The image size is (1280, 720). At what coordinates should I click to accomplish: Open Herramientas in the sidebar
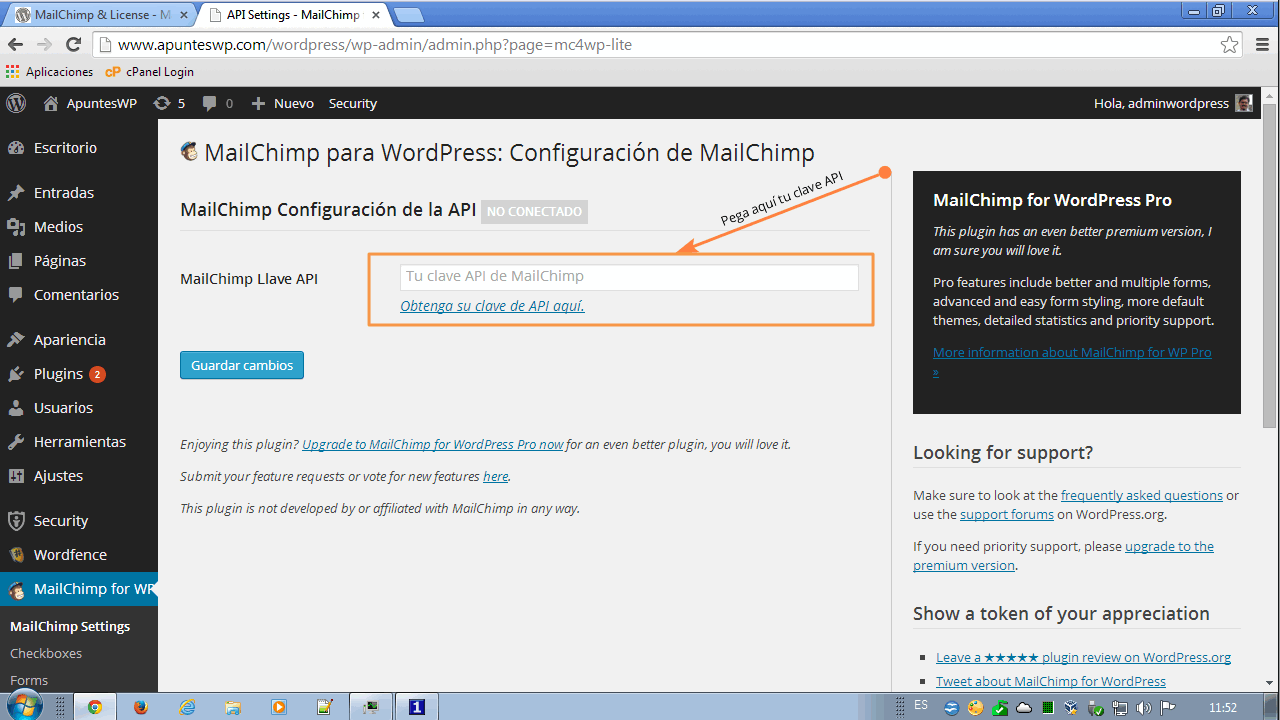[78, 441]
